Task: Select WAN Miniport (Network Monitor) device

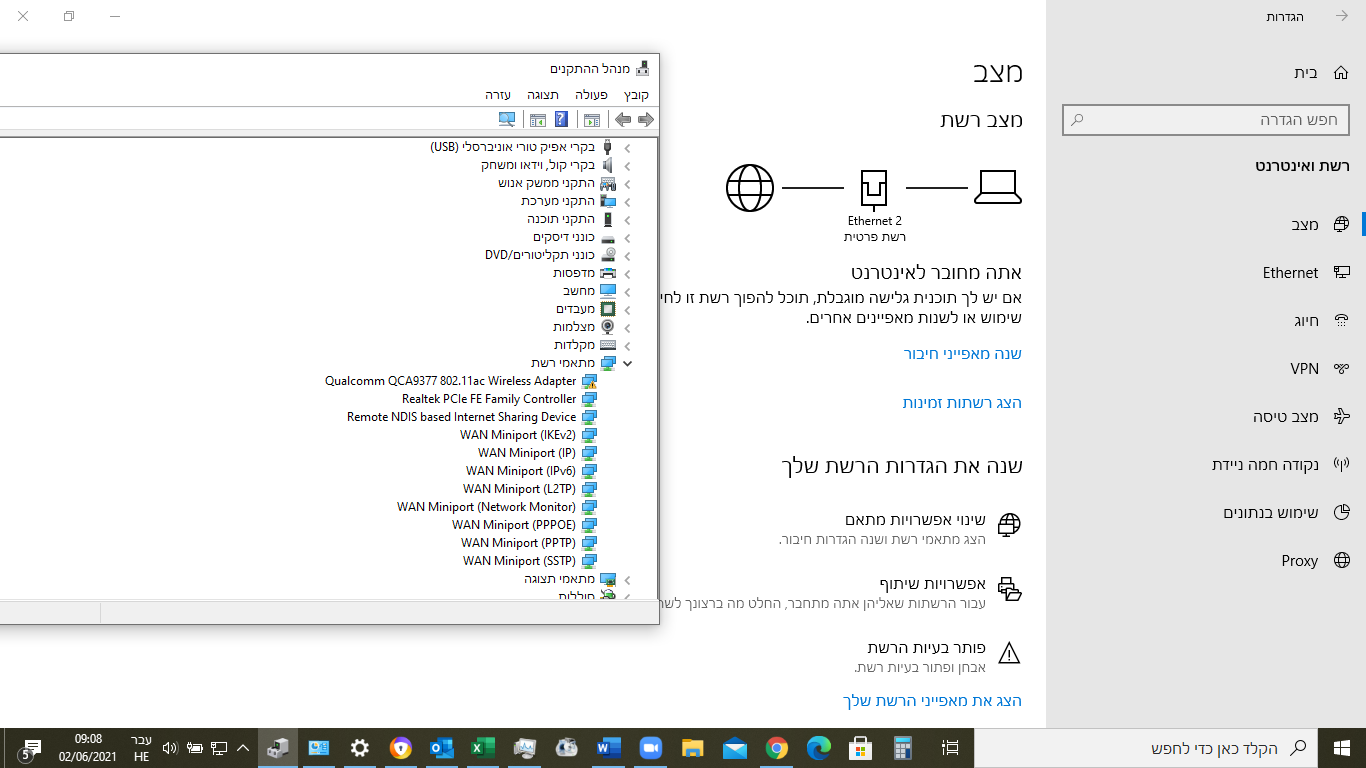Action: 487,507
